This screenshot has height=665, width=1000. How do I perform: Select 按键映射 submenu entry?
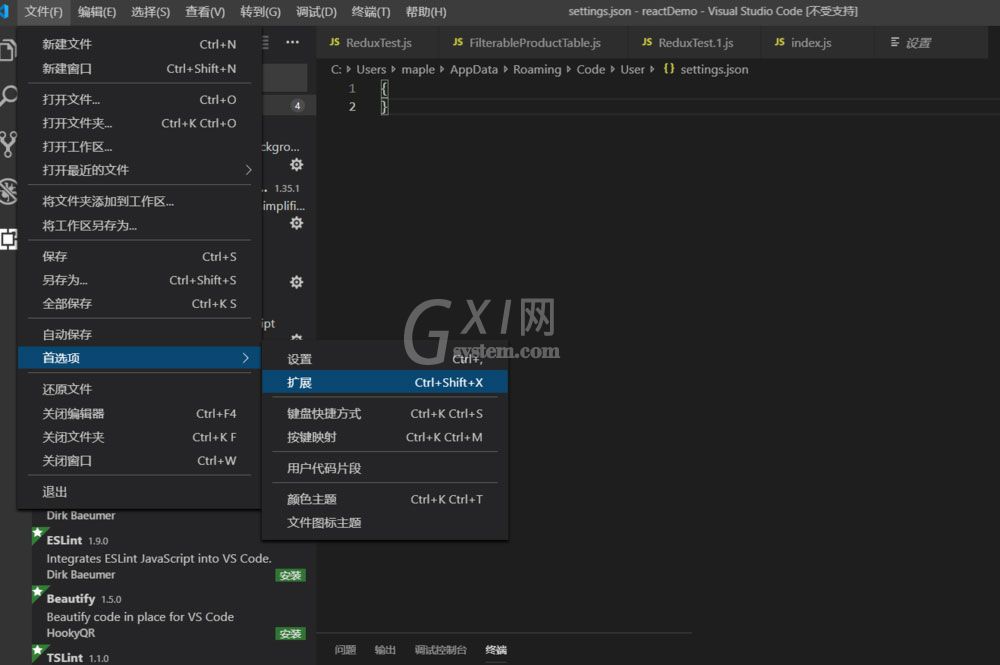(x=385, y=437)
